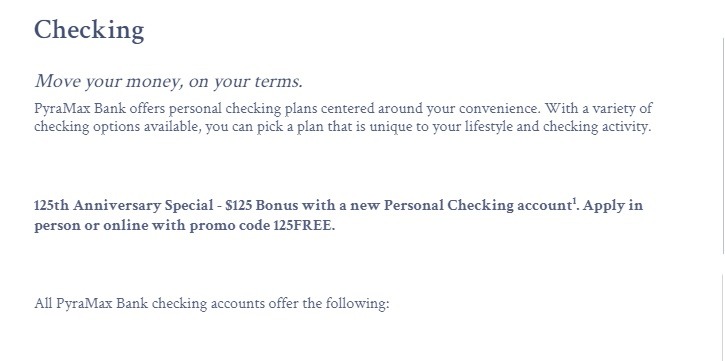This screenshot has width=725, height=361.
Task: Click 'offer the following:' text
Action: [x=329, y=304]
